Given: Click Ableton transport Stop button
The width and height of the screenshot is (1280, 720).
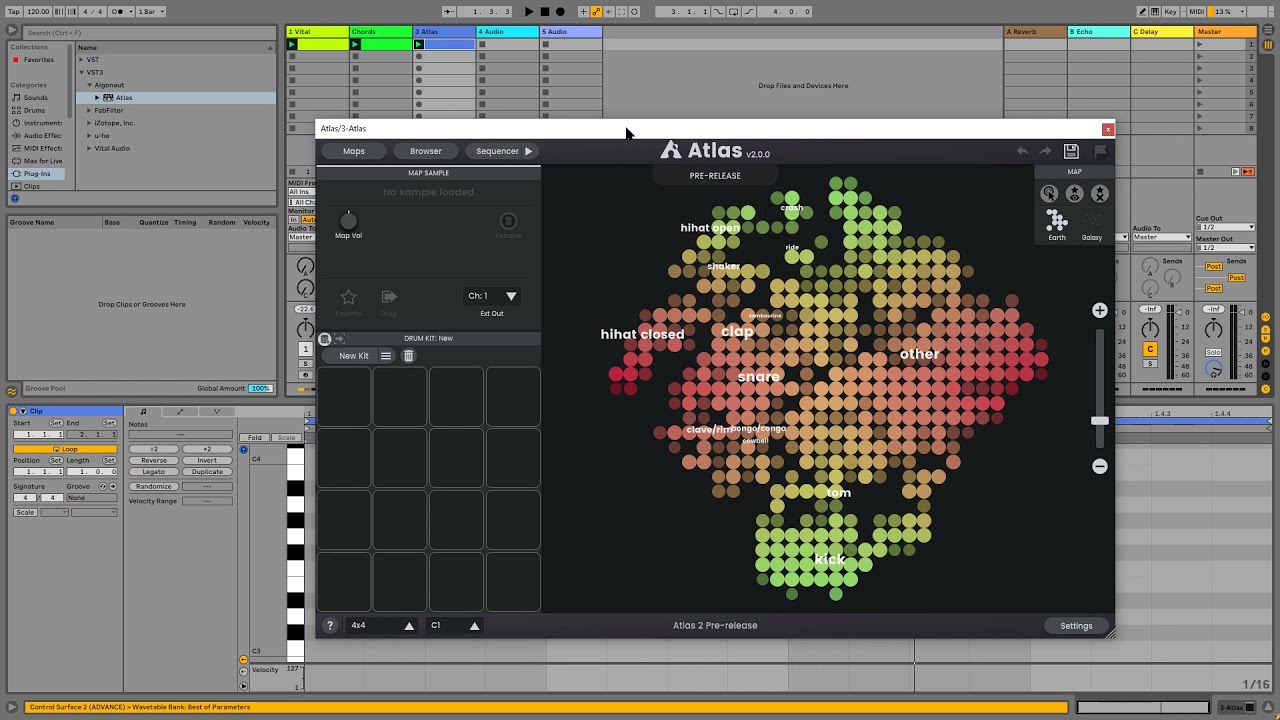Looking at the screenshot, I should pos(544,12).
